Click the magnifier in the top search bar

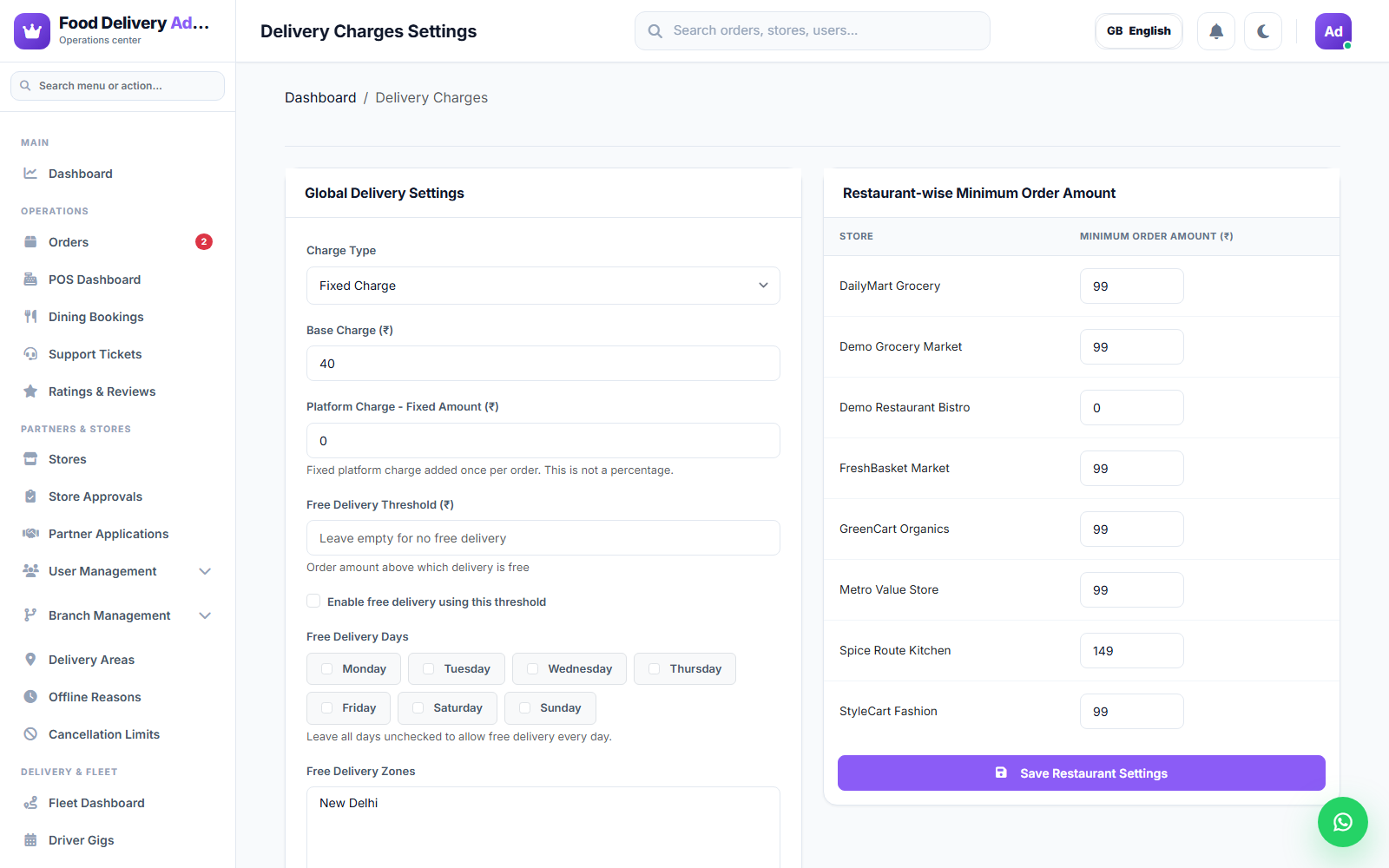click(x=655, y=31)
